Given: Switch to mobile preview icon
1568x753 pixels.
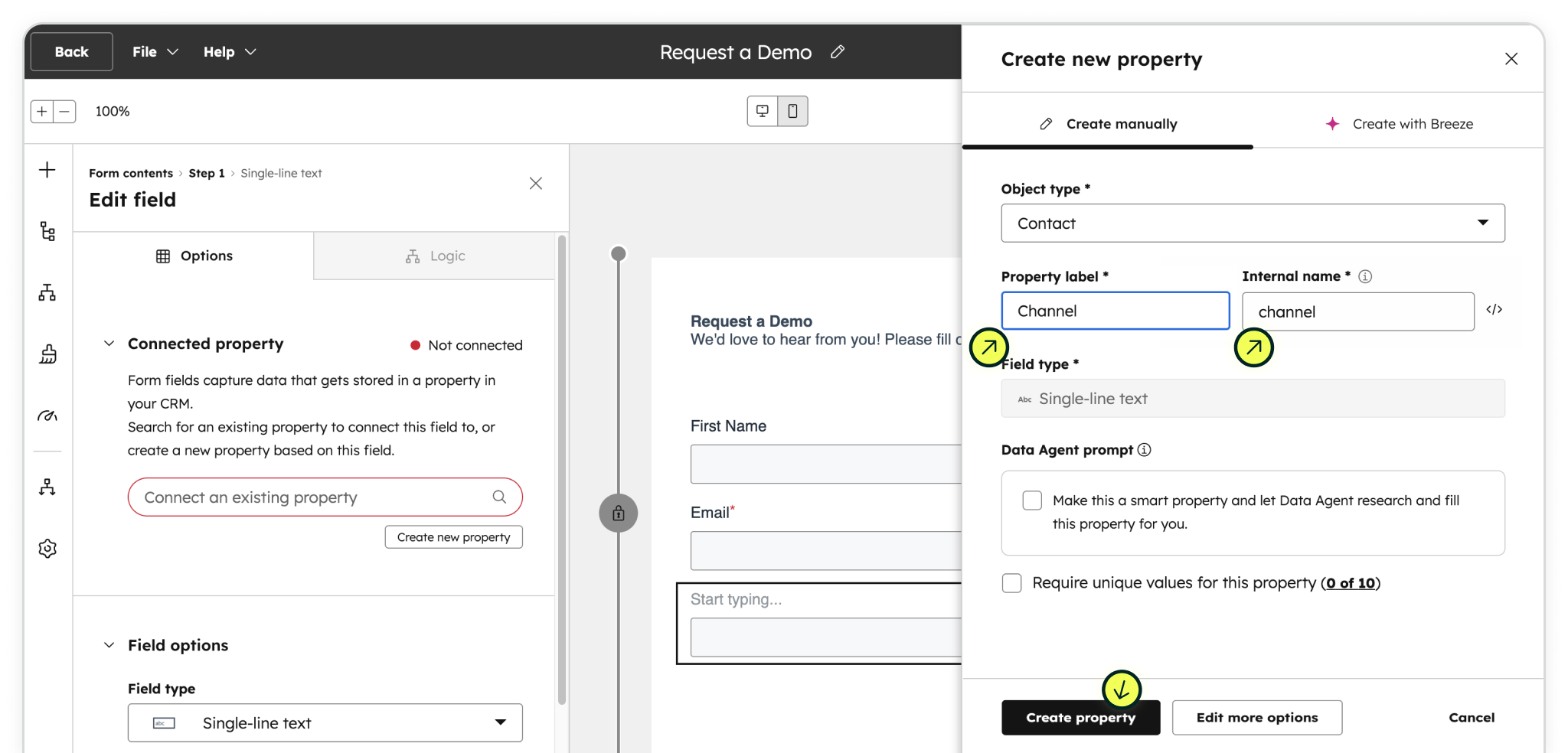Looking at the screenshot, I should pyautogui.click(x=792, y=111).
